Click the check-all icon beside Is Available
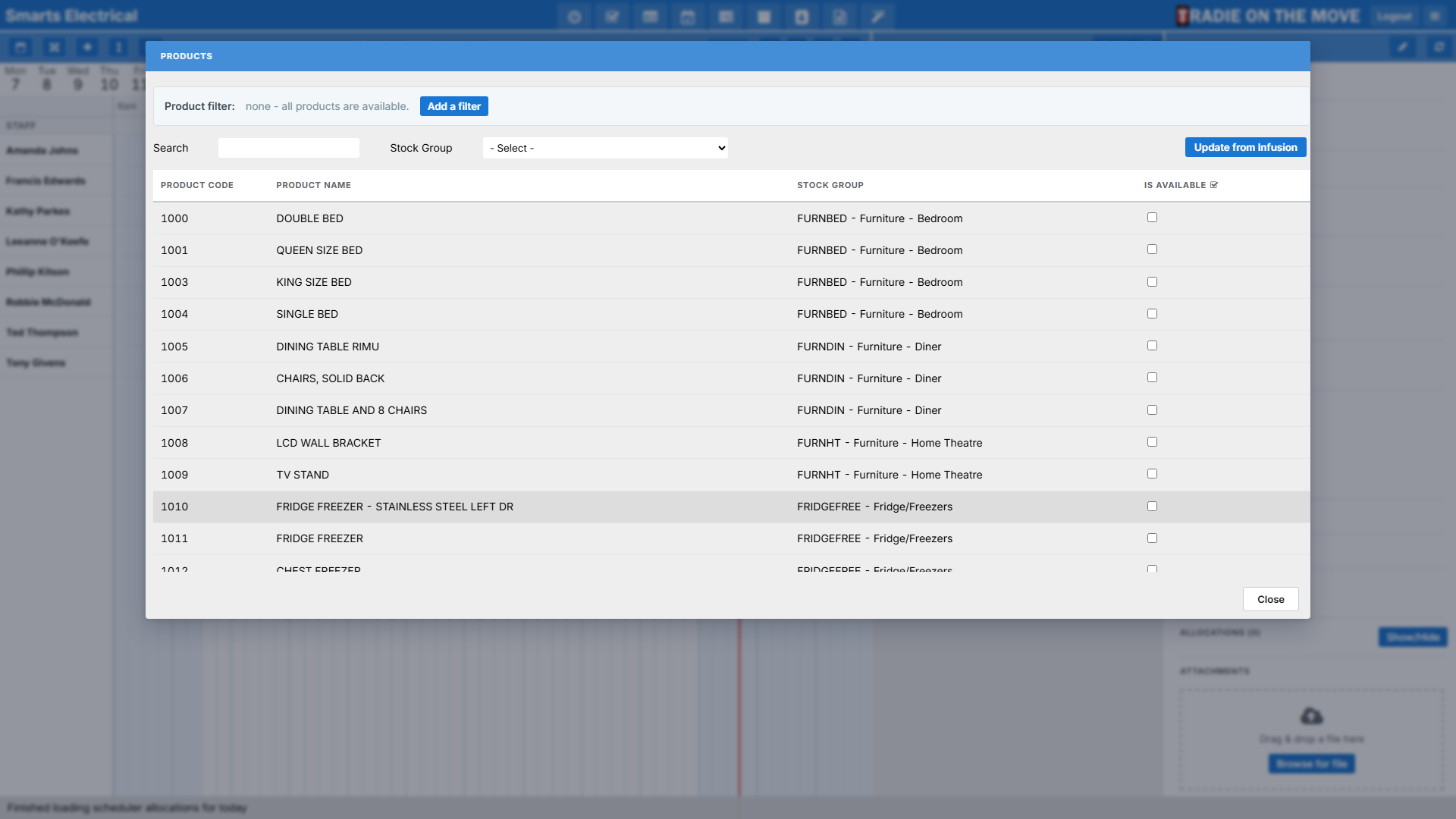The image size is (1456, 819). [1214, 185]
